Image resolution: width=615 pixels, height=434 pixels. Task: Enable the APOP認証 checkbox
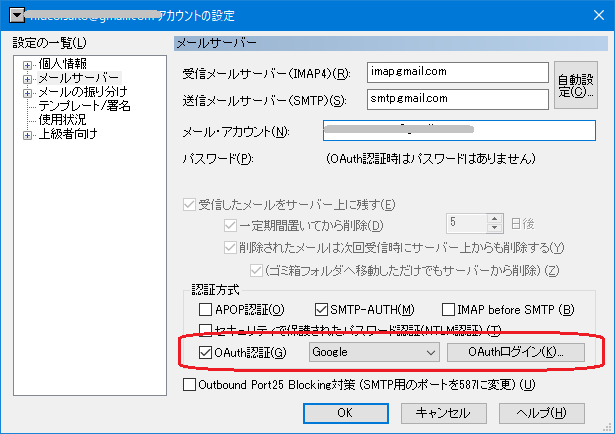point(206,310)
